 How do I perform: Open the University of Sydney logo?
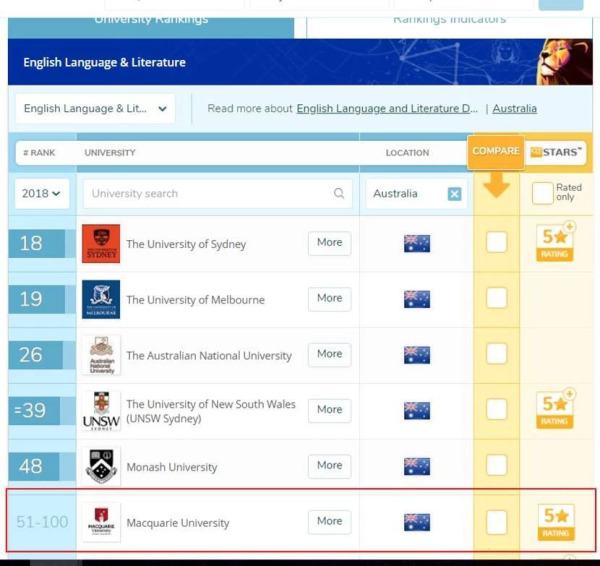pyautogui.click(x=101, y=243)
